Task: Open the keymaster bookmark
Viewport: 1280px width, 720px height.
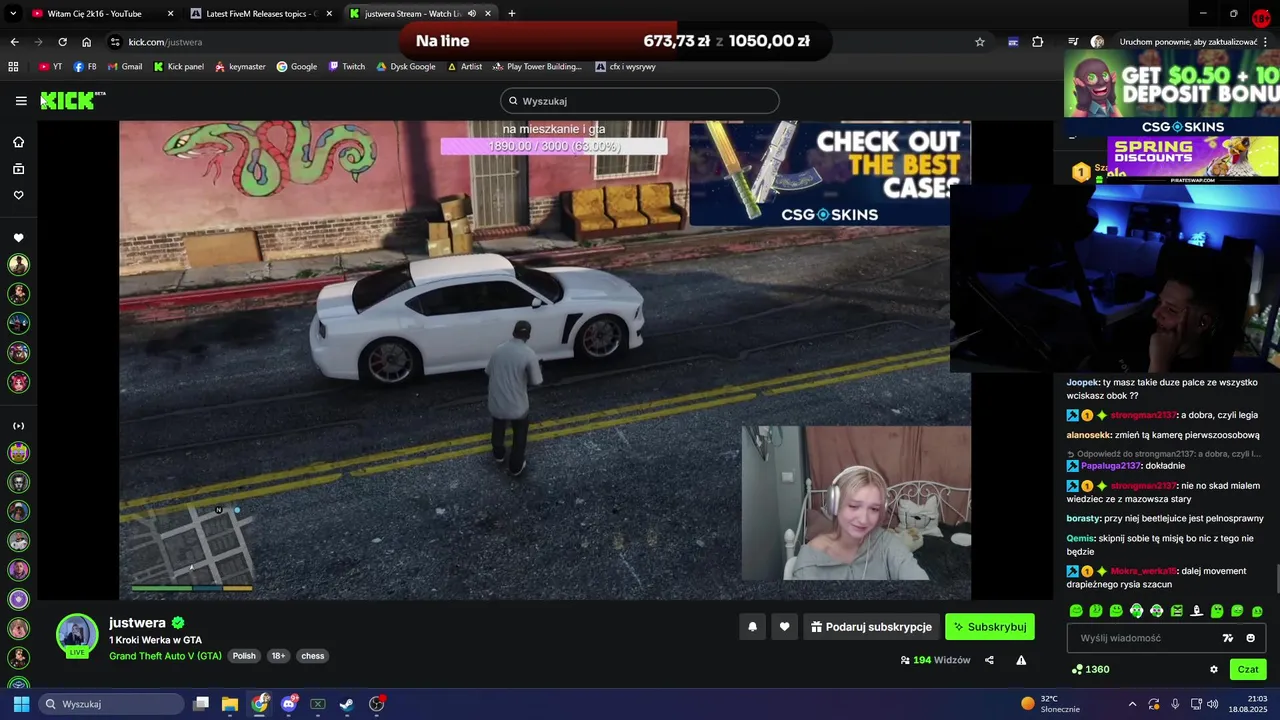Action: click(x=240, y=67)
